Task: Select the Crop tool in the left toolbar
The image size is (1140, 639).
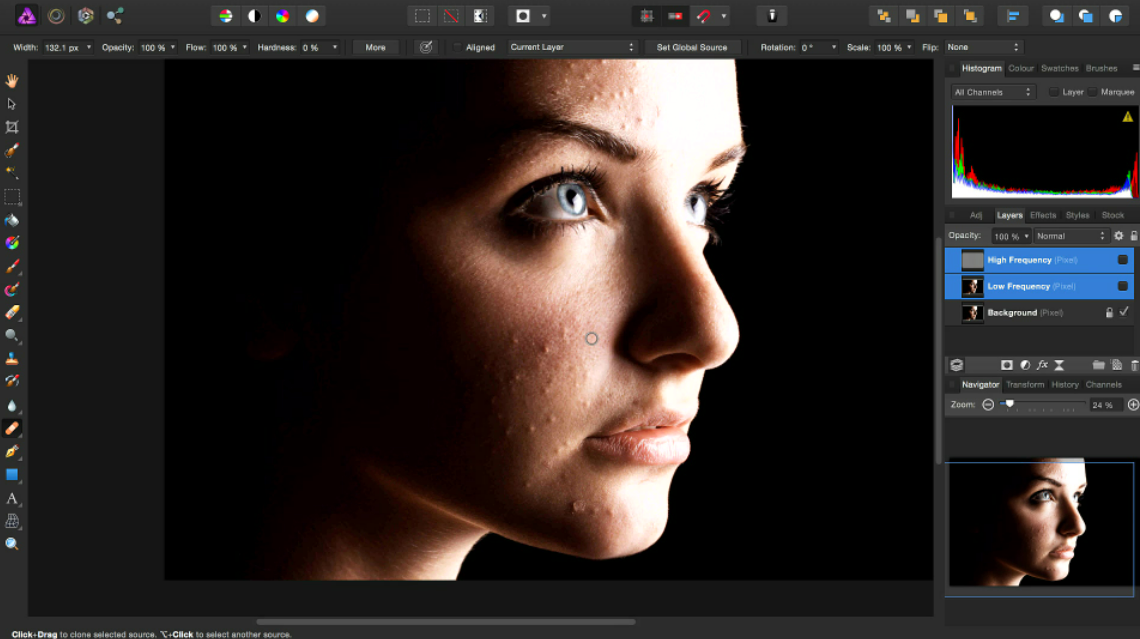Action: pyautogui.click(x=12, y=127)
